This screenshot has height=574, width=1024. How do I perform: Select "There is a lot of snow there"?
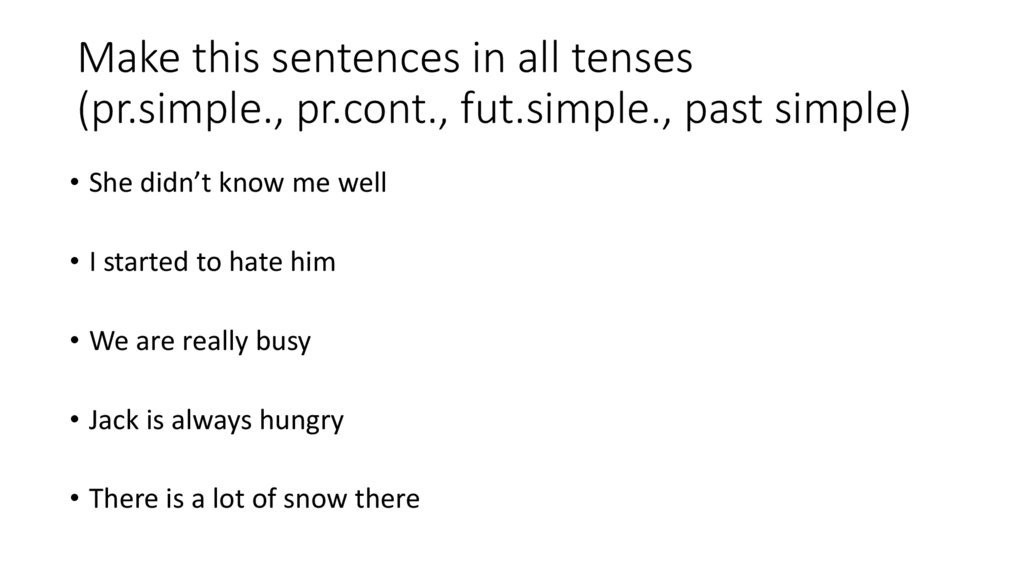(254, 497)
